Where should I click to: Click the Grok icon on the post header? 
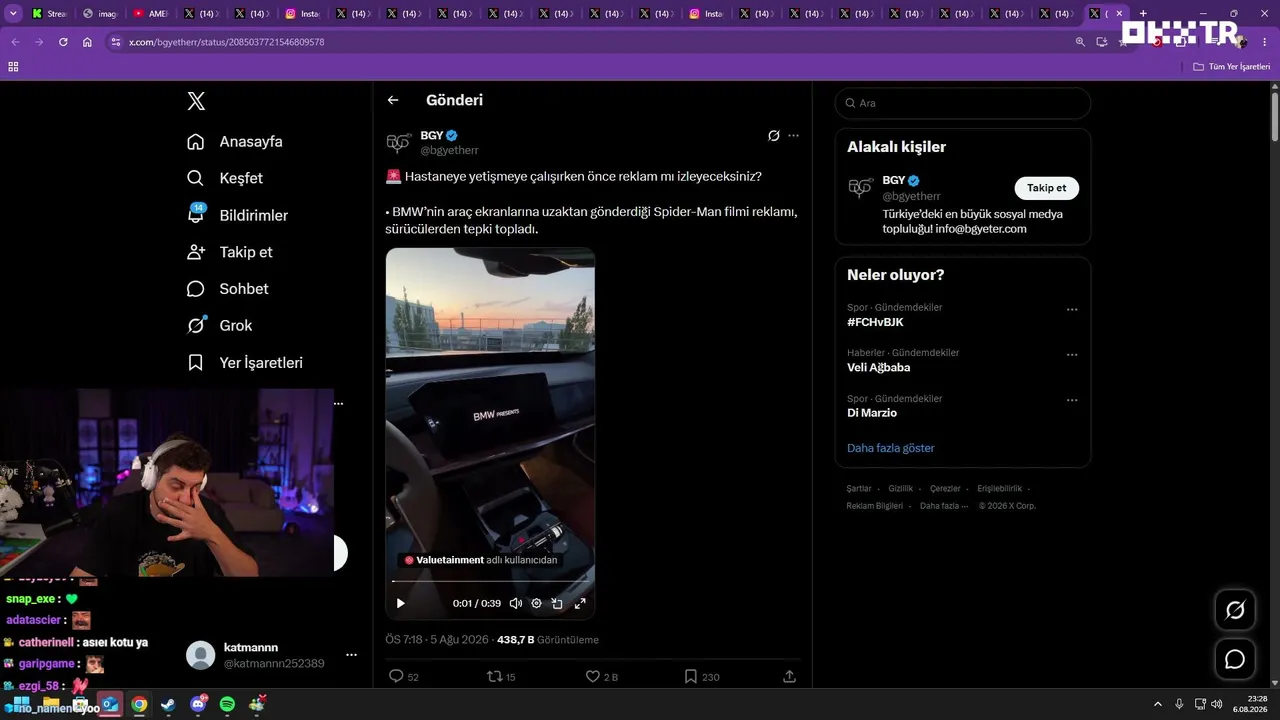773,135
